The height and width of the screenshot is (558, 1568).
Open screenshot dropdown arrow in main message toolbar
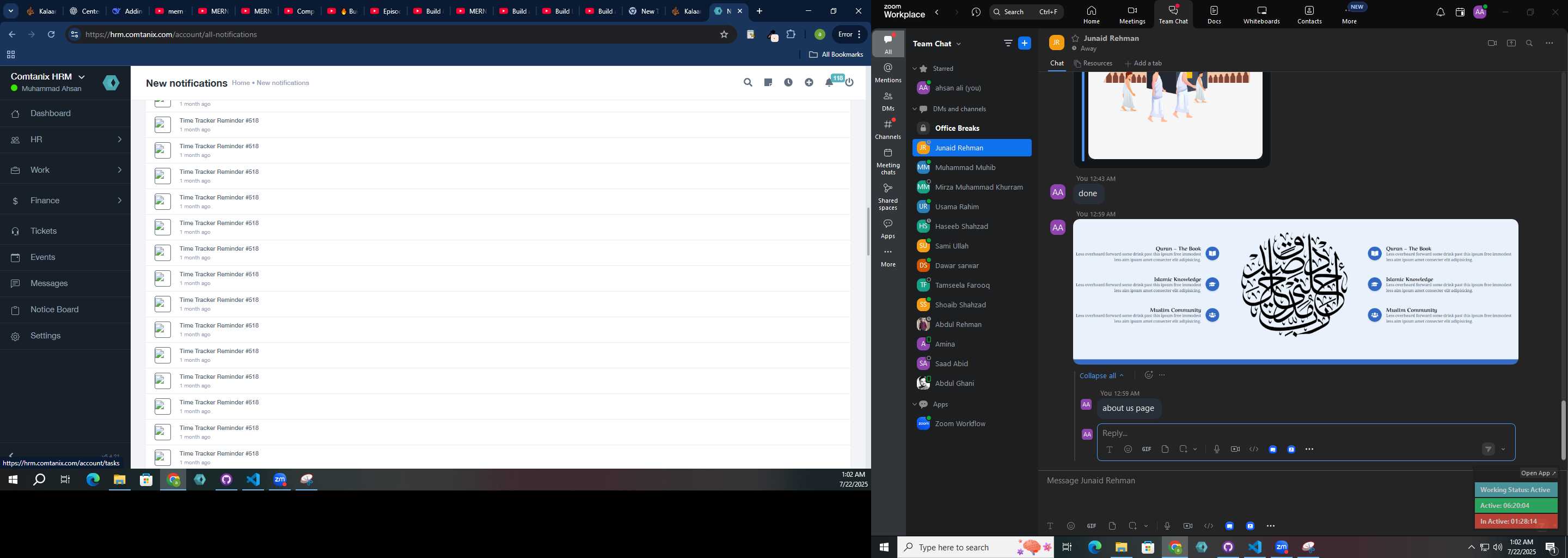point(1146,526)
